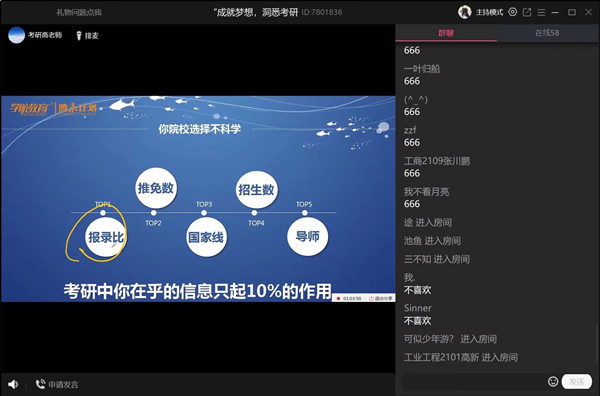
Task: Click the 三不知 进入房间 notice
Action: tap(437, 259)
